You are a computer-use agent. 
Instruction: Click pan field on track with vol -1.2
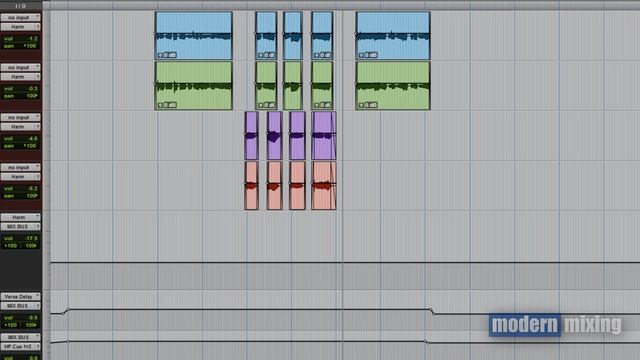(20, 46)
